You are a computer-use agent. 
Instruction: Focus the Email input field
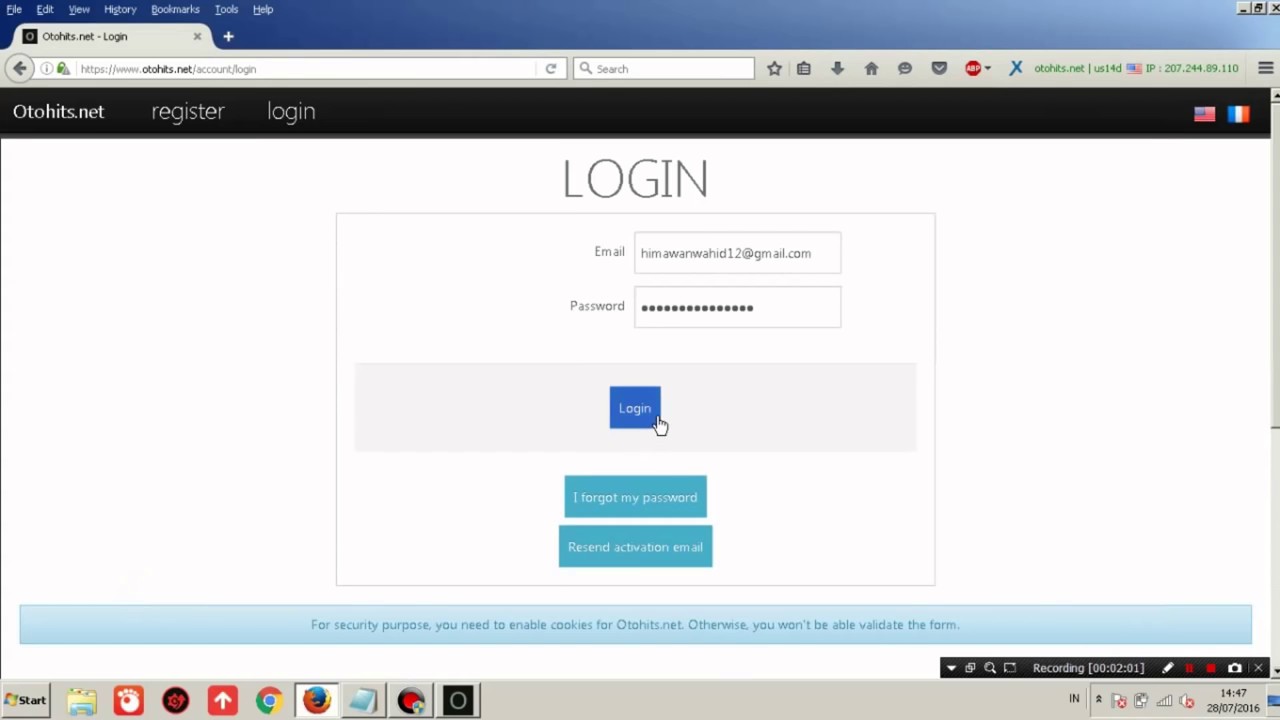point(737,253)
